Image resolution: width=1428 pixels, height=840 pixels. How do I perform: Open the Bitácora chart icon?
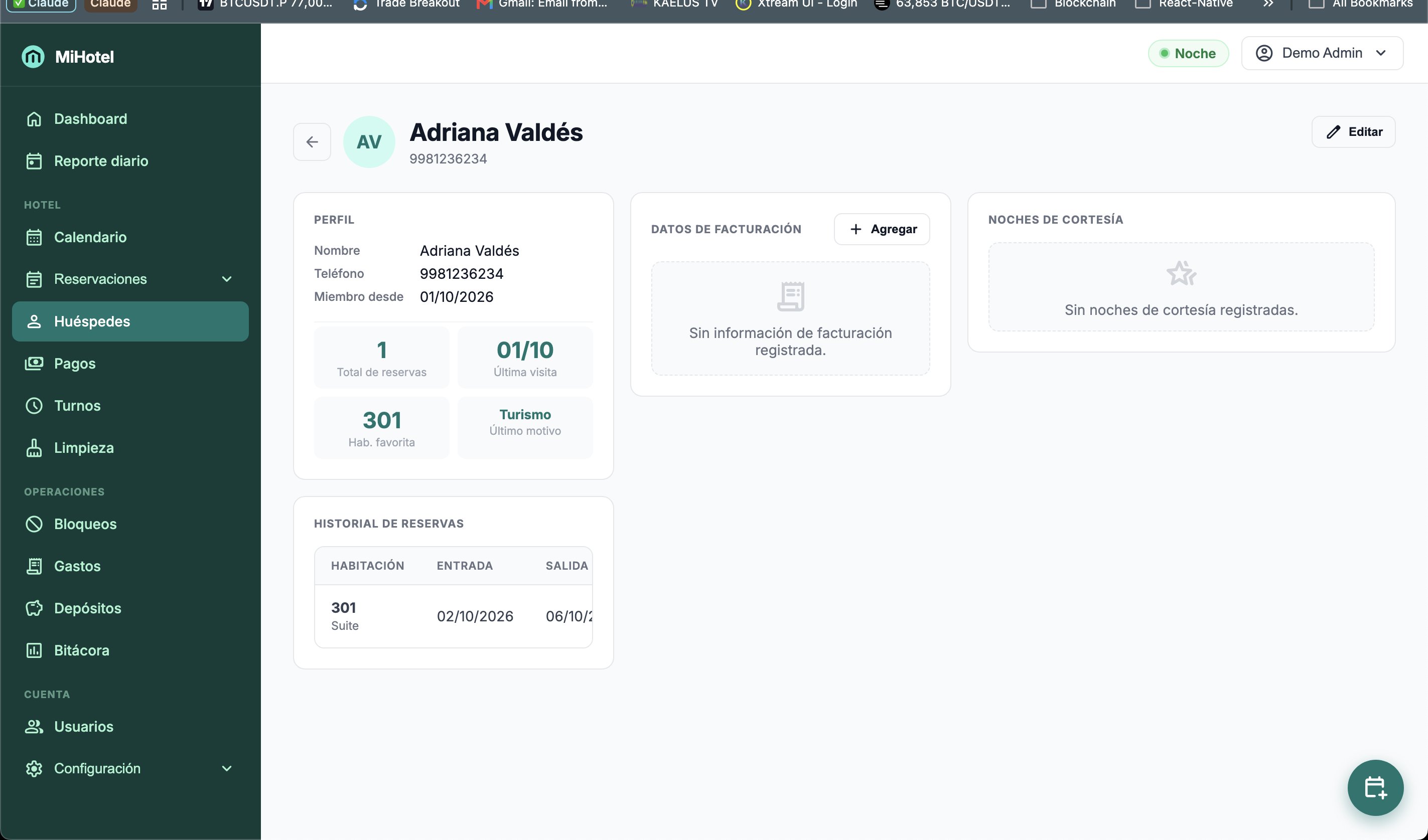click(34, 650)
